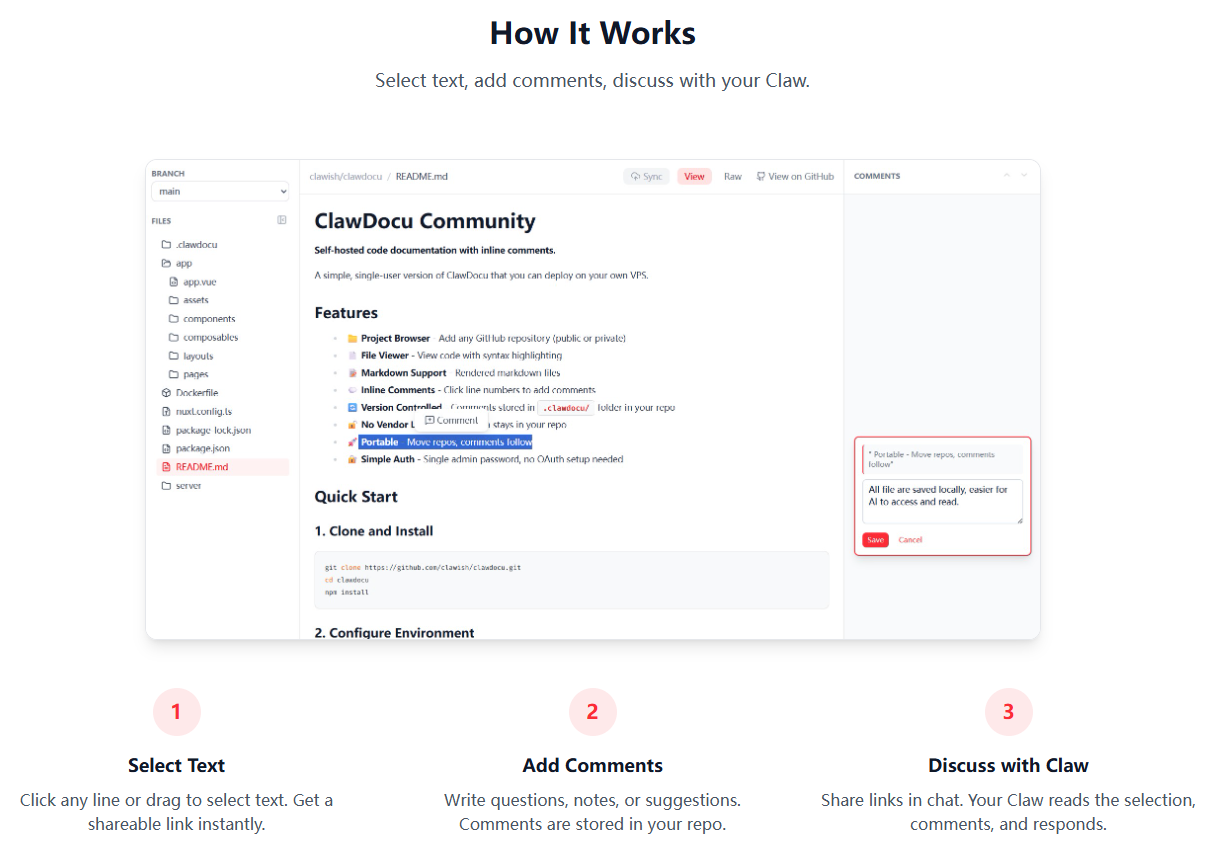This screenshot has width=1215, height=861.
Task: Click the git clone code block
Action: tap(572, 580)
